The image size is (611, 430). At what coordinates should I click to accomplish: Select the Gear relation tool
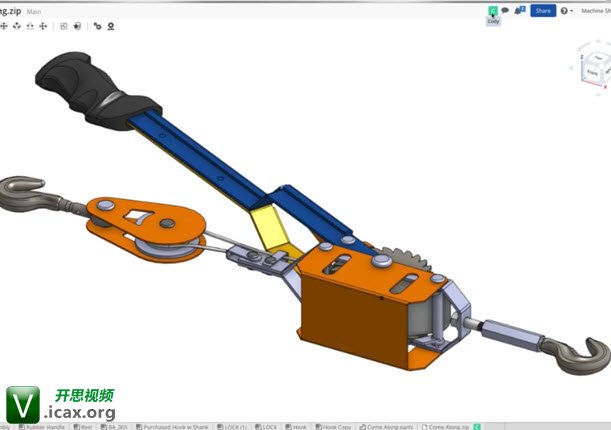click(97, 26)
